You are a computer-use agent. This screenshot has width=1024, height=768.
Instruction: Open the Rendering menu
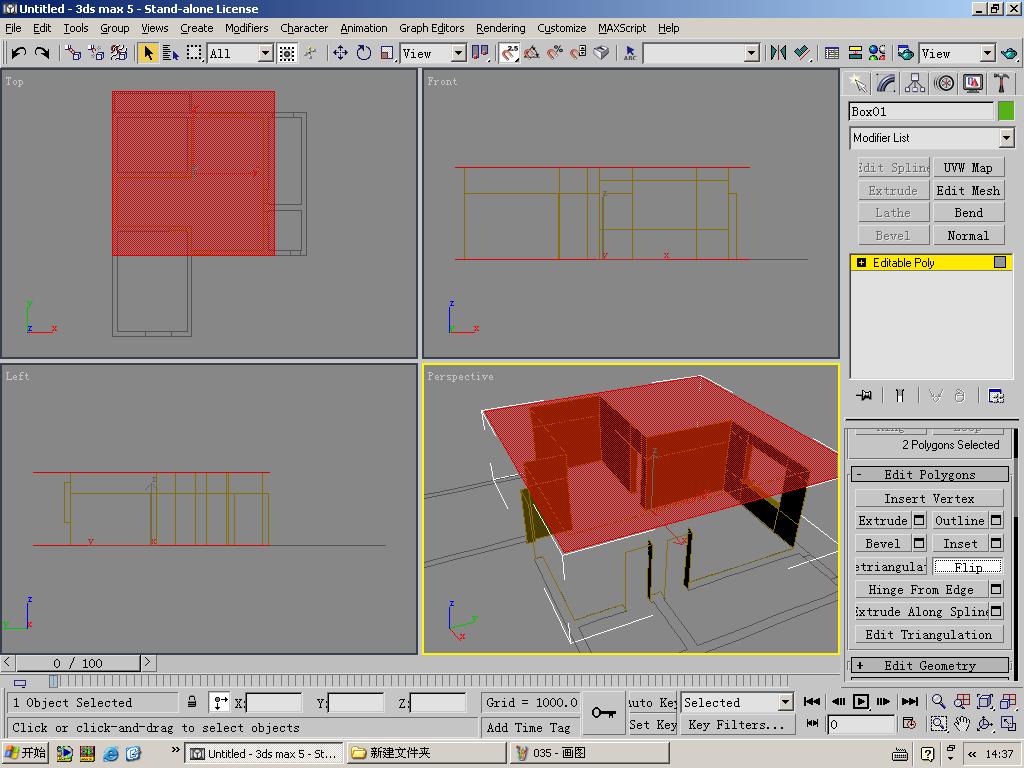tap(500, 28)
